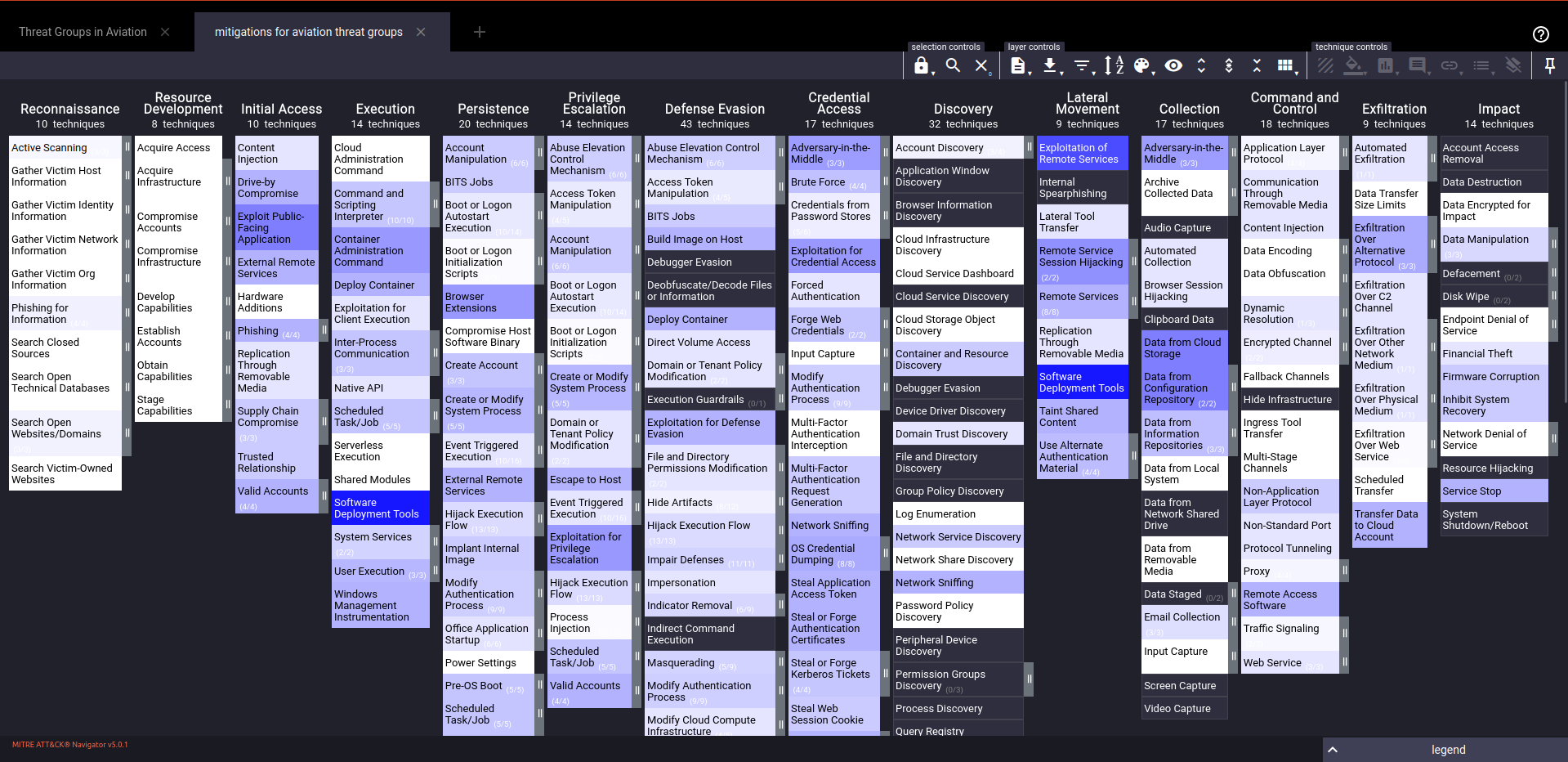Image resolution: width=1568 pixels, height=762 pixels.
Task: Toggle the lock multi-select icon
Action: [922, 65]
